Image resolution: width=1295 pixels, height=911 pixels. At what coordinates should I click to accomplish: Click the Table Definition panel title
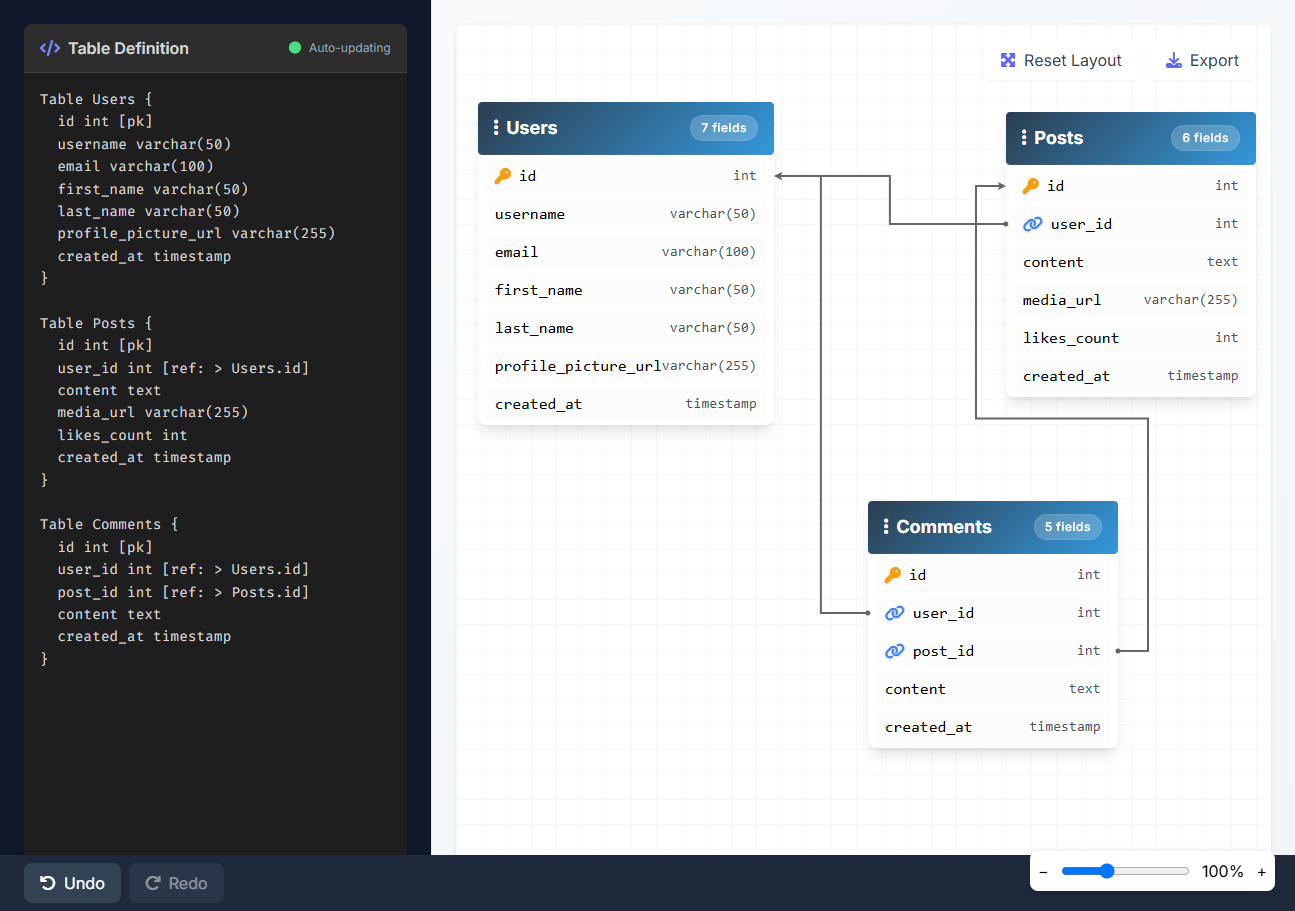coord(128,48)
